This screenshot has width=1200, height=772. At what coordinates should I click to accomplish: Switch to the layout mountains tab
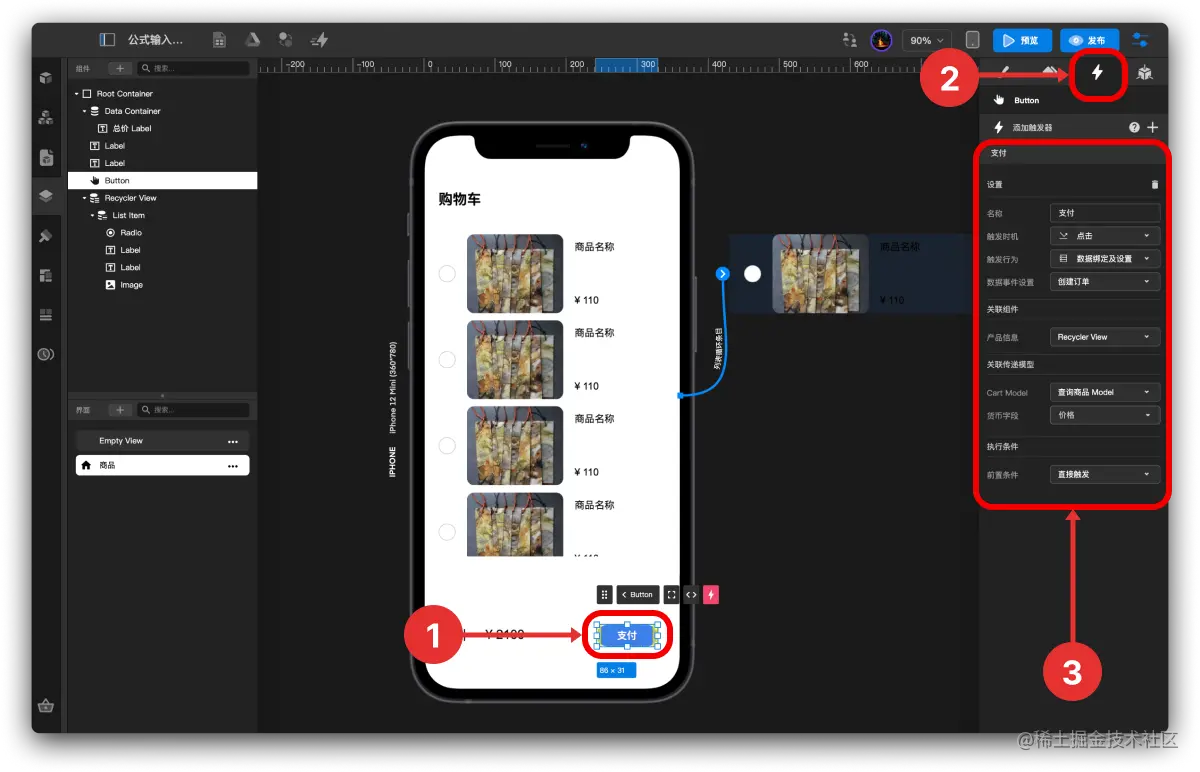(x=1050, y=72)
